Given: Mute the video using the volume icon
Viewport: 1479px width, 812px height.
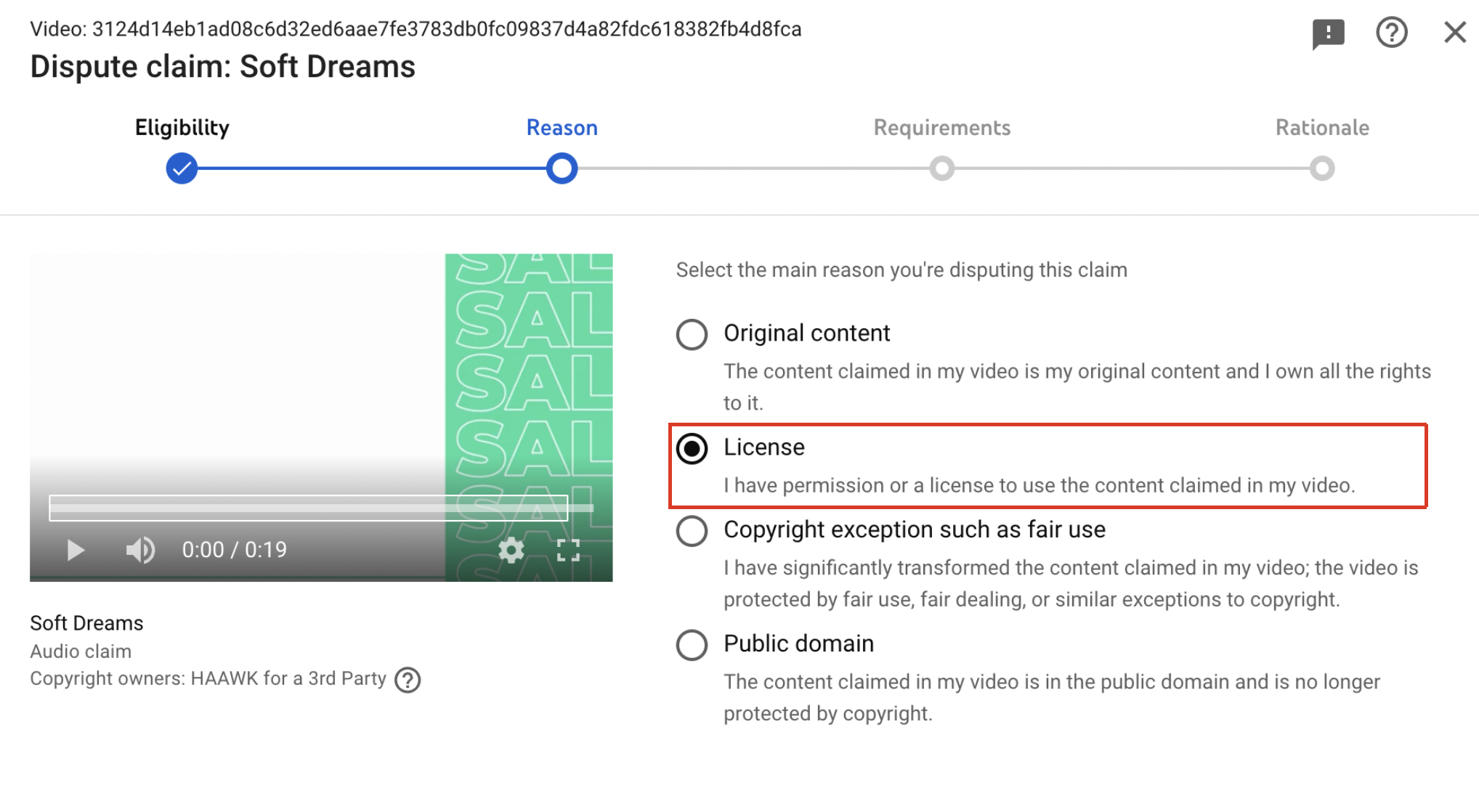Looking at the screenshot, I should pyautogui.click(x=139, y=550).
